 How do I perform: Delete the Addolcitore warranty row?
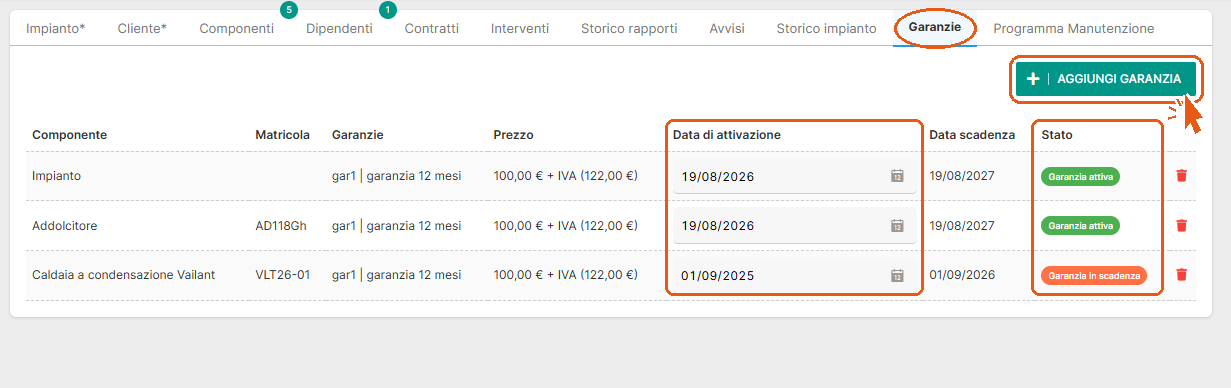pyautogui.click(x=1181, y=225)
